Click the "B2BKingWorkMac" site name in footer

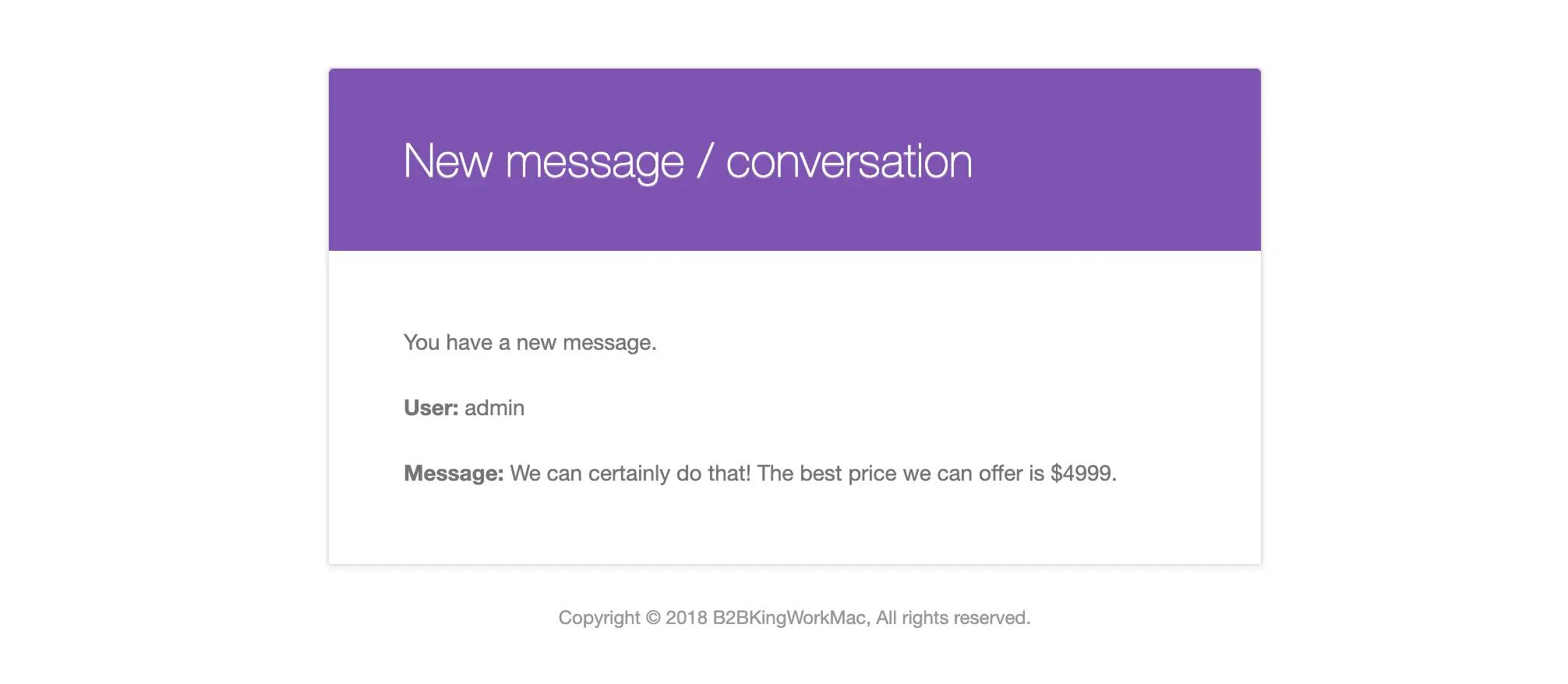pyautogui.click(x=789, y=618)
